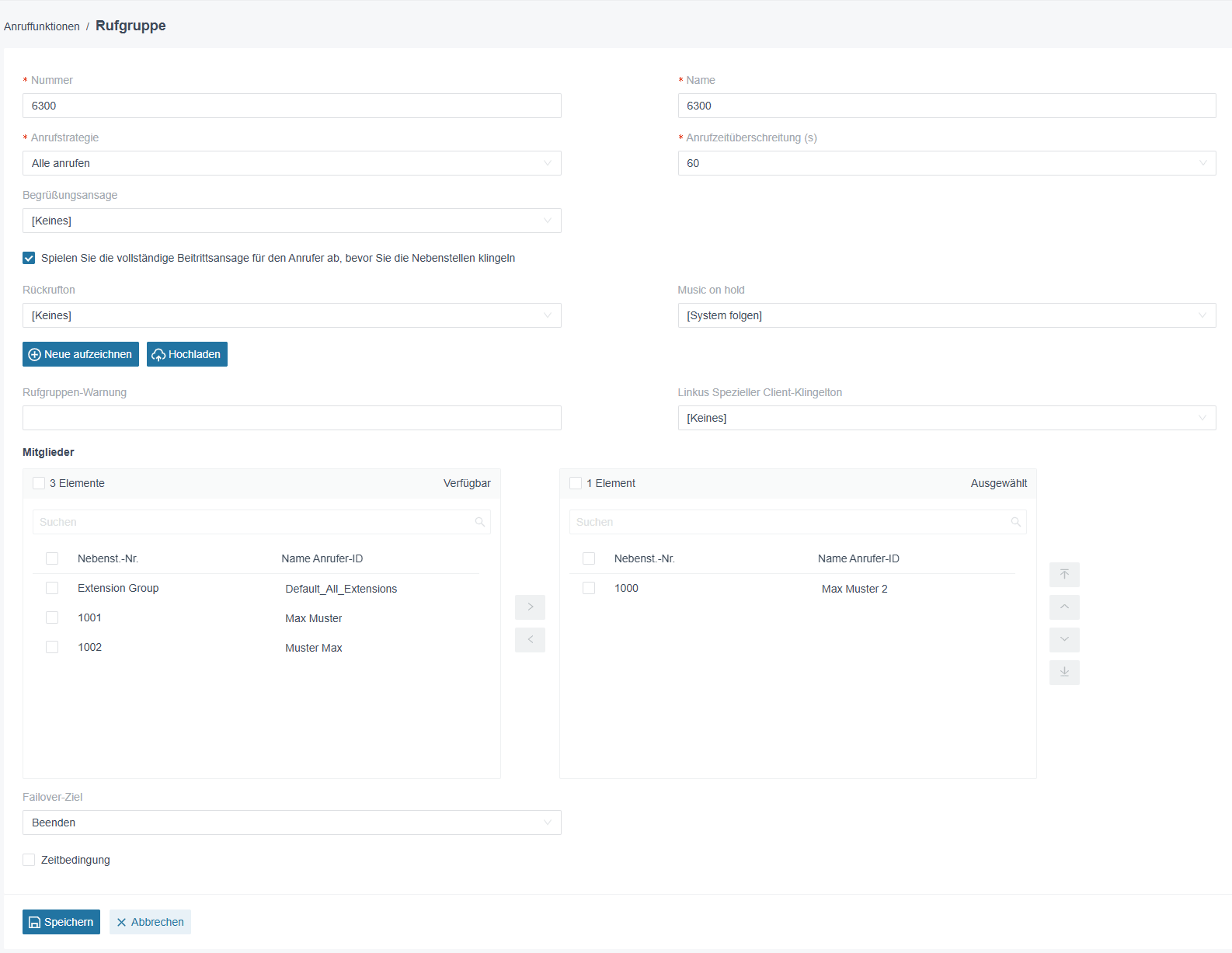Screen dimensions: 1232x953
Task: Click the move-down chevron icon
Action: coord(1064,640)
